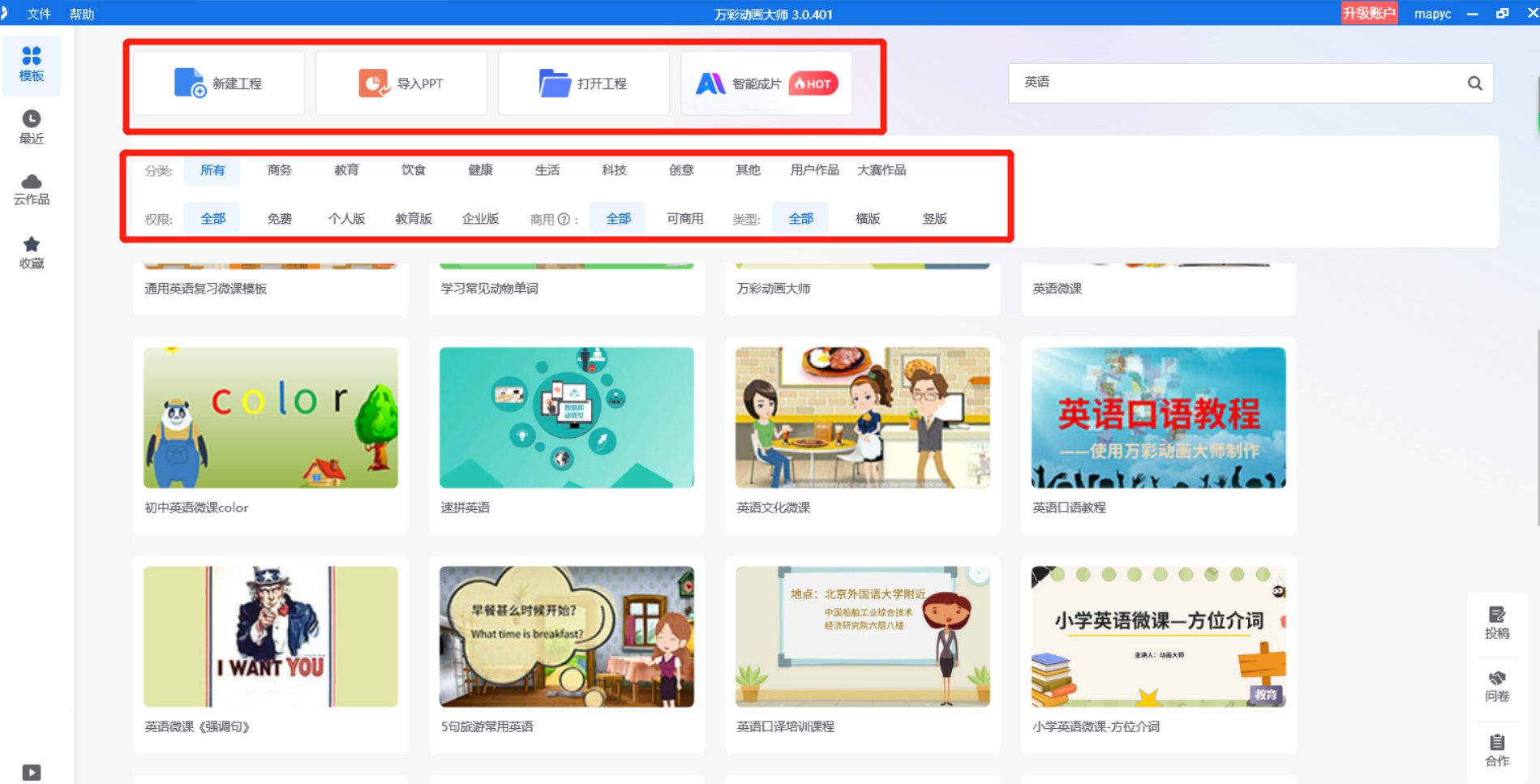Open the 速拼英语 template thumbnail

[x=567, y=418]
